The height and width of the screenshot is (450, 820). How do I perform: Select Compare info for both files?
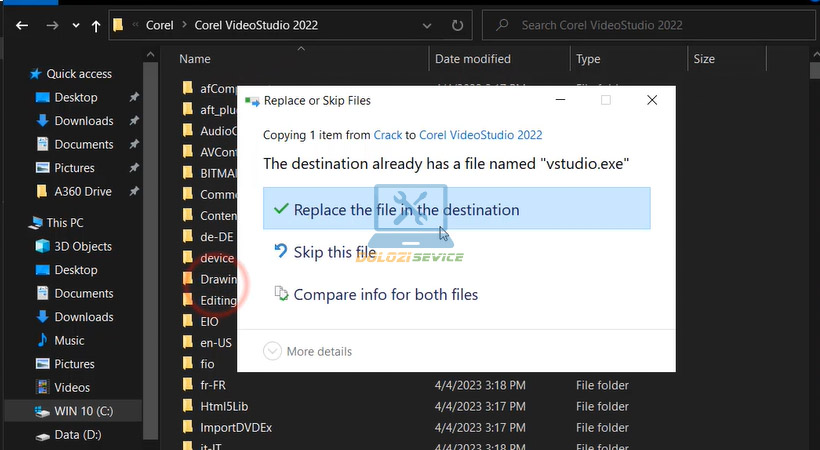click(x=385, y=295)
